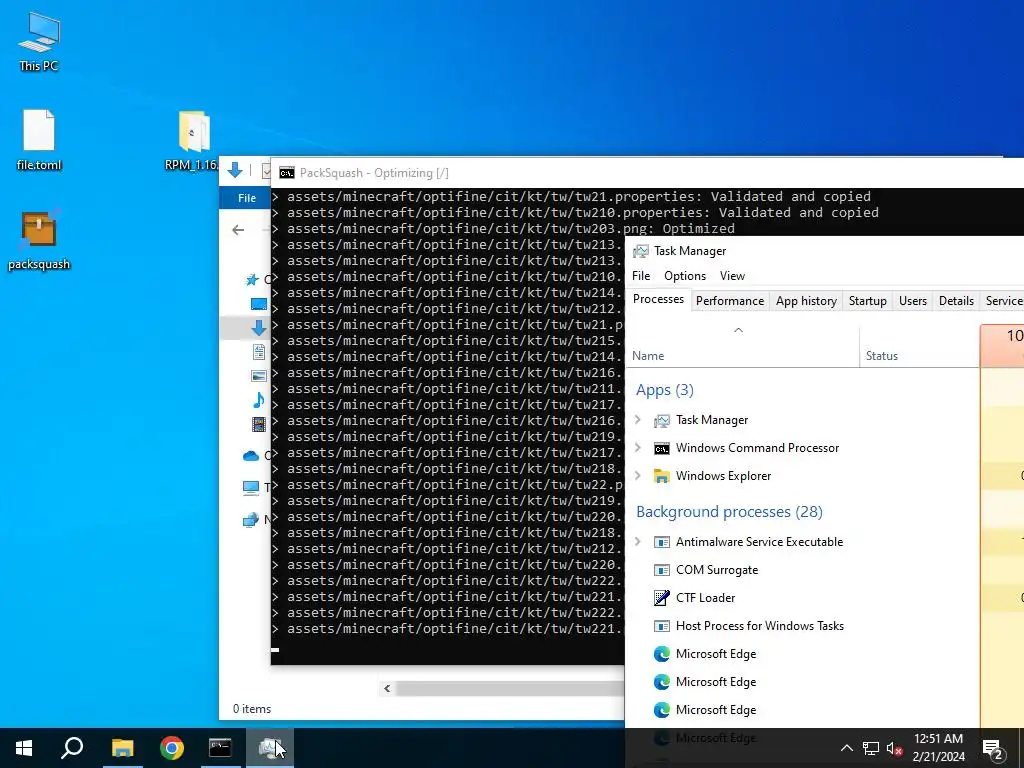
Task: Click the Background processes (28) header
Action: (x=729, y=512)
